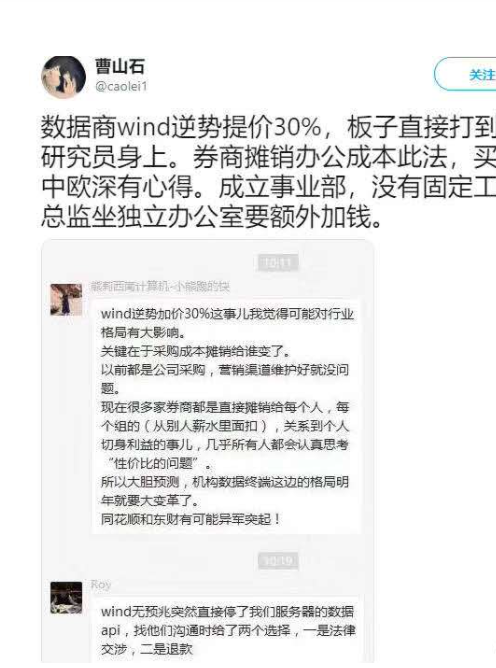Image resolution: width=496 pixels, height=668 pixels.
Task: Click chat line 同花顺和东财有可能异军突起
Action: pyautogui.click(x=191, y=519)
